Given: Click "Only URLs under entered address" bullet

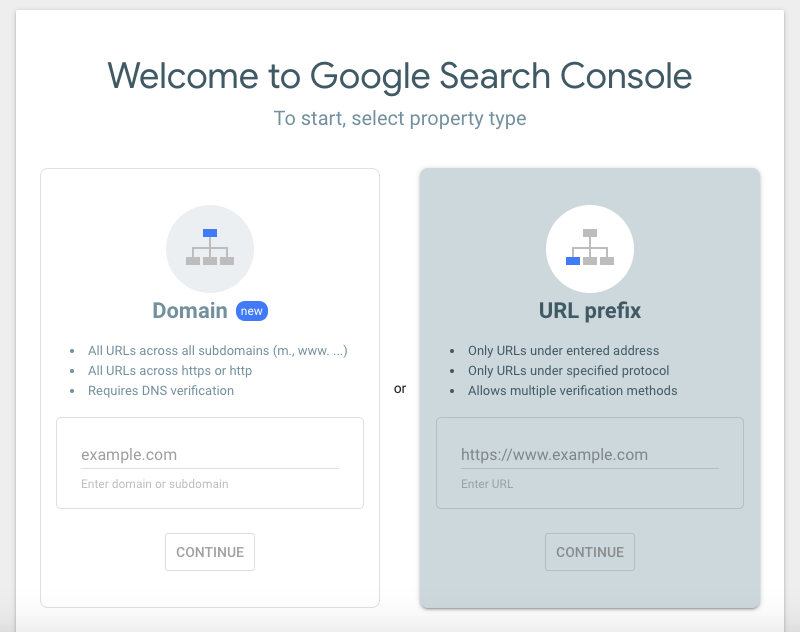Looking at the screenshot, I should (x=563, y=351).
